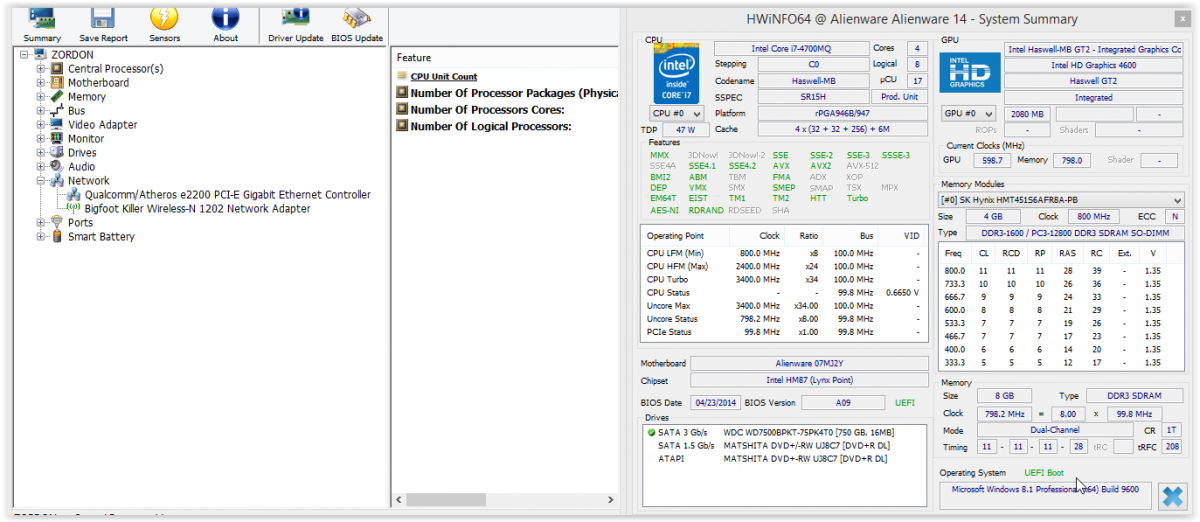Screen dimensions: 1200x522
Task: Click the Drives node icon
Action: pyautogui.click(x=57, y=153)
